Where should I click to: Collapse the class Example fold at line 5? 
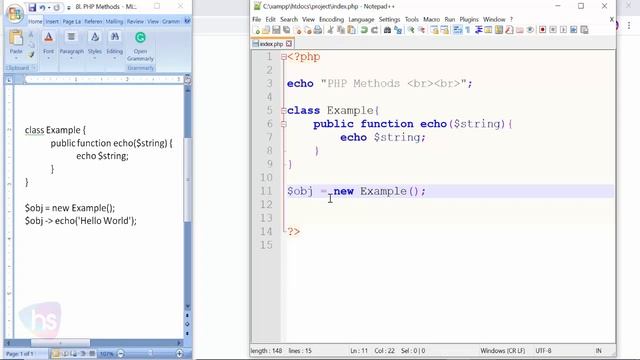(284, 111)
